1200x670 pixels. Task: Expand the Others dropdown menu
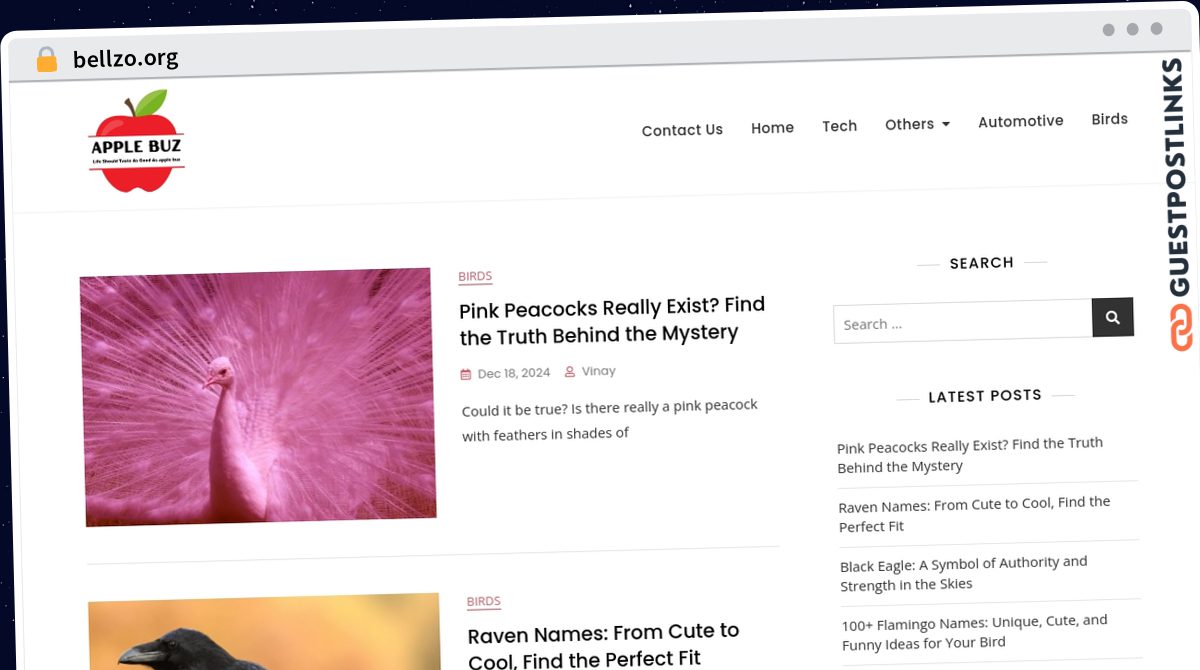point(917,124)
